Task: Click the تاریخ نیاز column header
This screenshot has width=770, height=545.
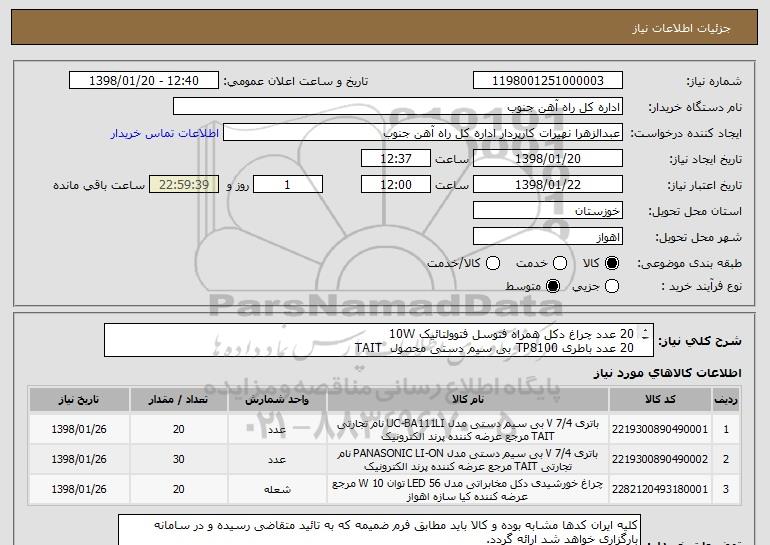Action: 79,400
